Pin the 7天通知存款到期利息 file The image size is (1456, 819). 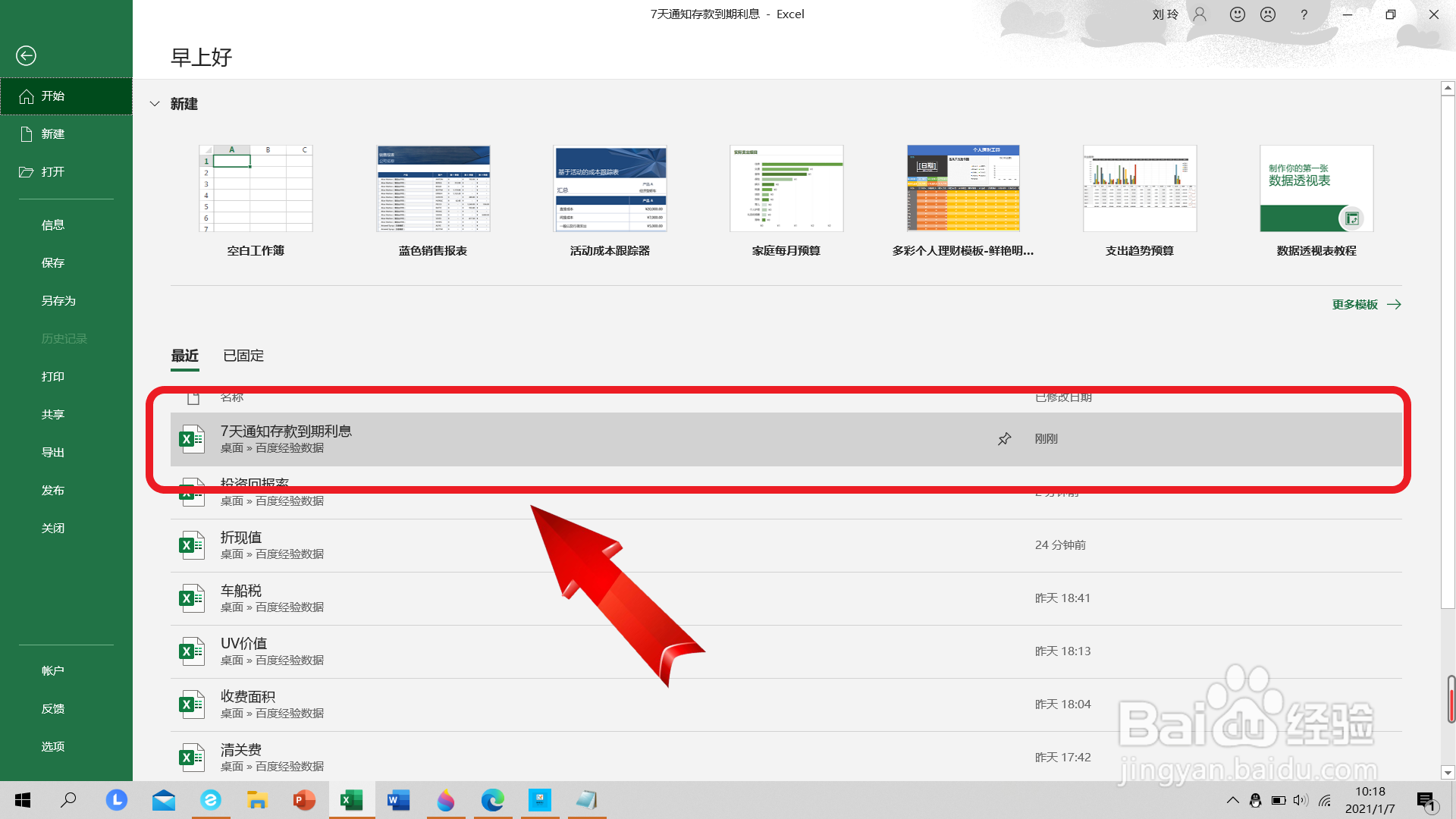pos(1004,439)
